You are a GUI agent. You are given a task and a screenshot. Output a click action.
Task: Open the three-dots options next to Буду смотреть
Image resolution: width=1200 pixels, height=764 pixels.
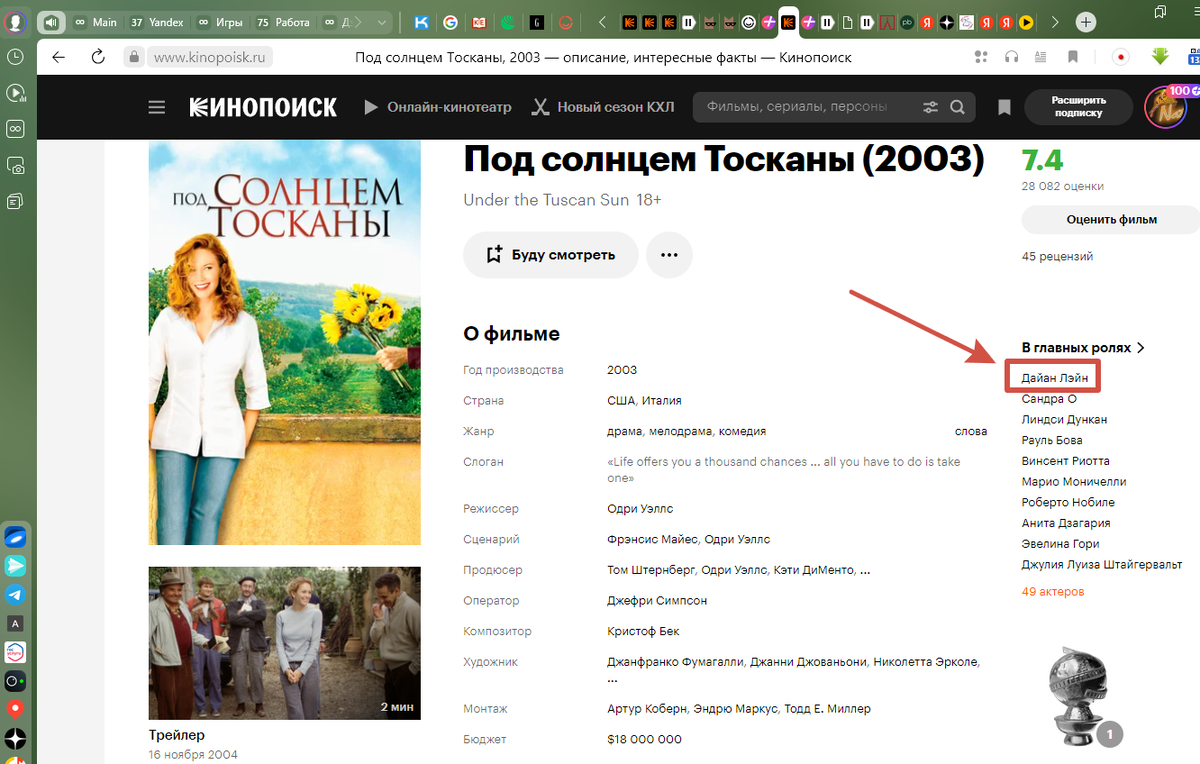tap(669, 255)
